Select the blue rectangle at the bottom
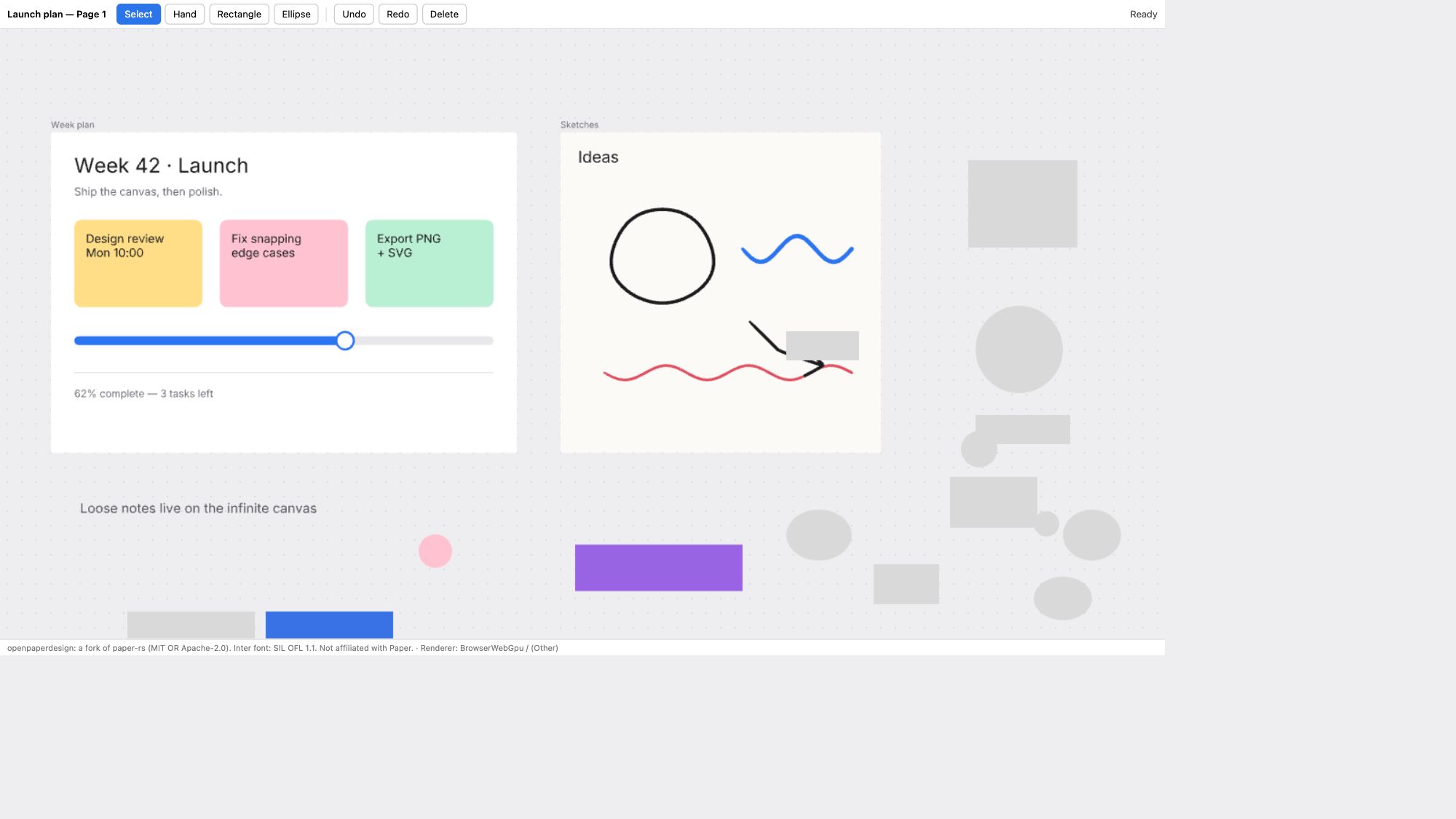The width and height of the screenshot is (1456, 819). [x=329, y=625]
